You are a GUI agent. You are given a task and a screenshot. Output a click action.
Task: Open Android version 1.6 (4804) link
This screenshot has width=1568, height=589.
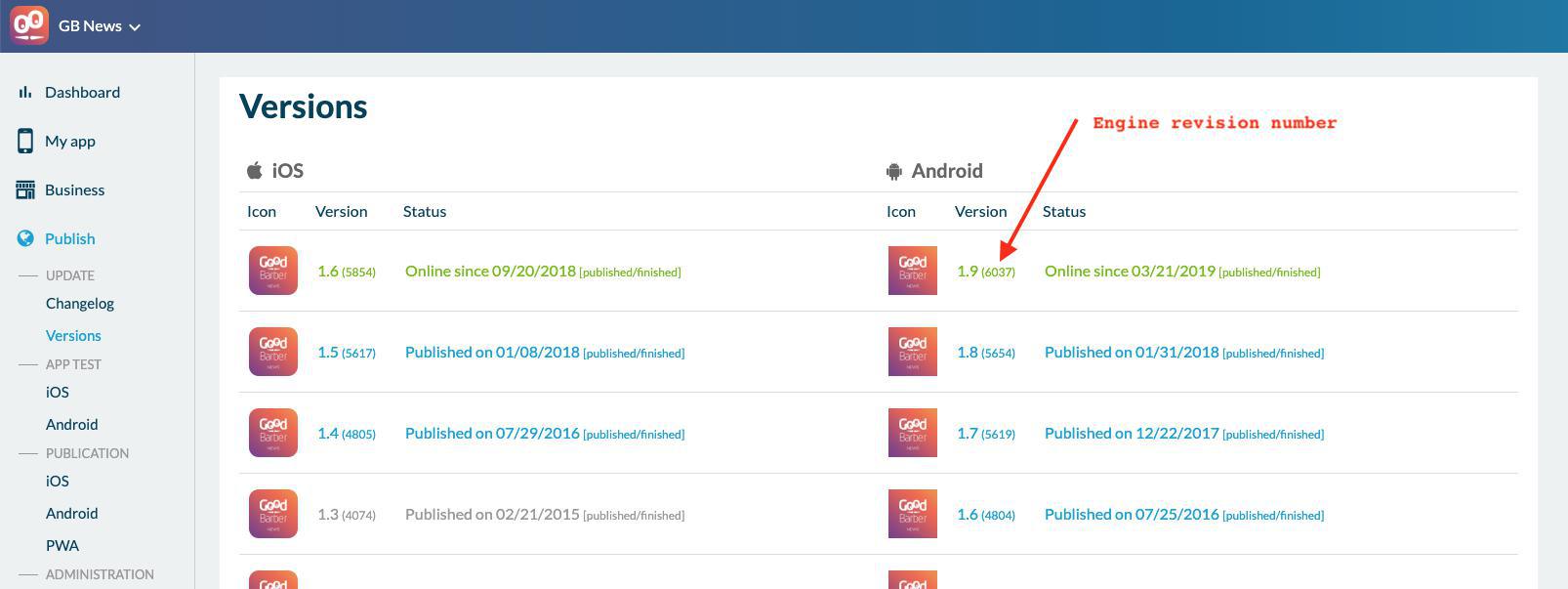985,515
